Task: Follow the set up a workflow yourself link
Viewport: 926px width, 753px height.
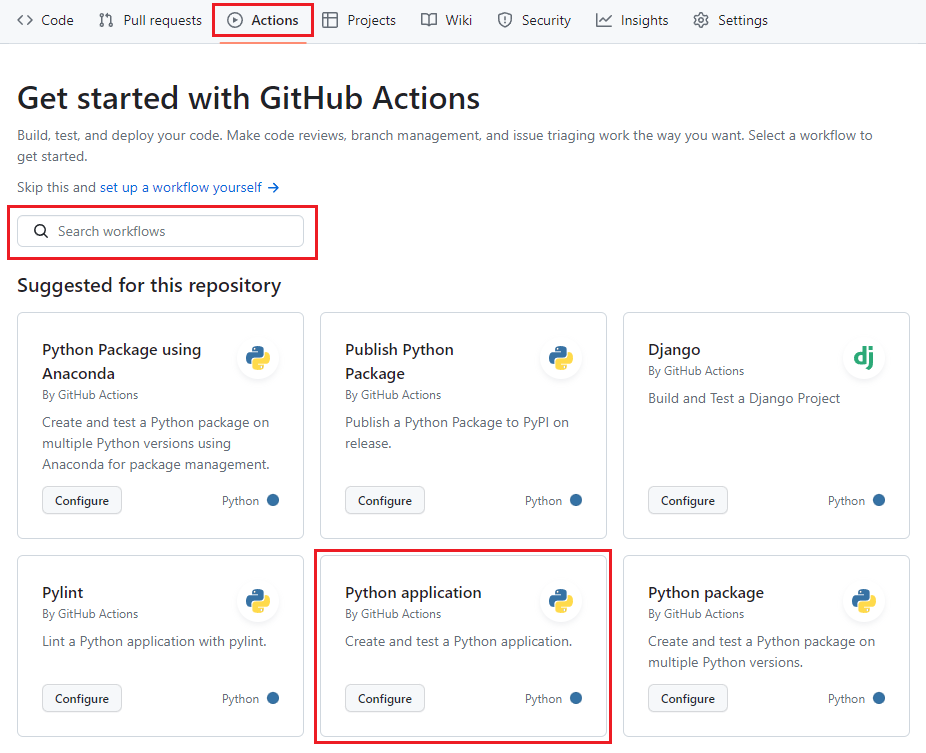Action: (190, 187)
